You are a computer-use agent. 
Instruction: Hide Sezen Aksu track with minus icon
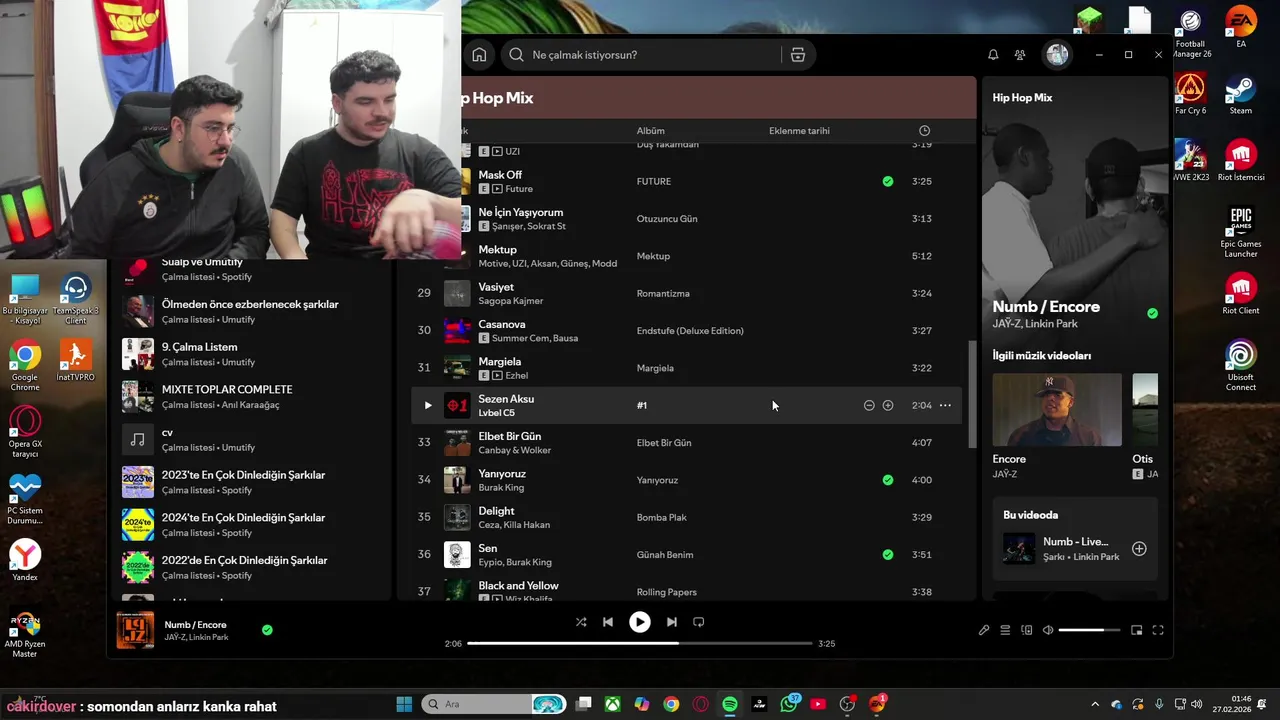(x=869, y=405)
